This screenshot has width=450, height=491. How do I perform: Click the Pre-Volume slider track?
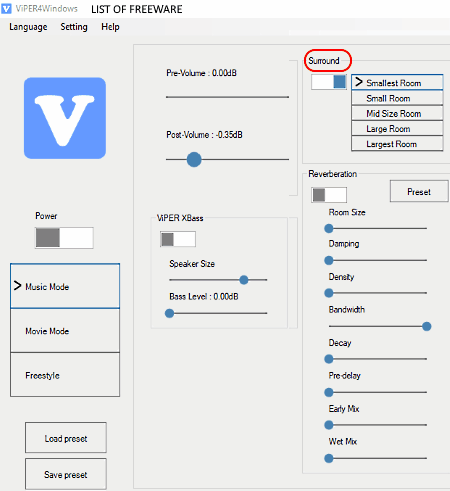click(227, 97)
